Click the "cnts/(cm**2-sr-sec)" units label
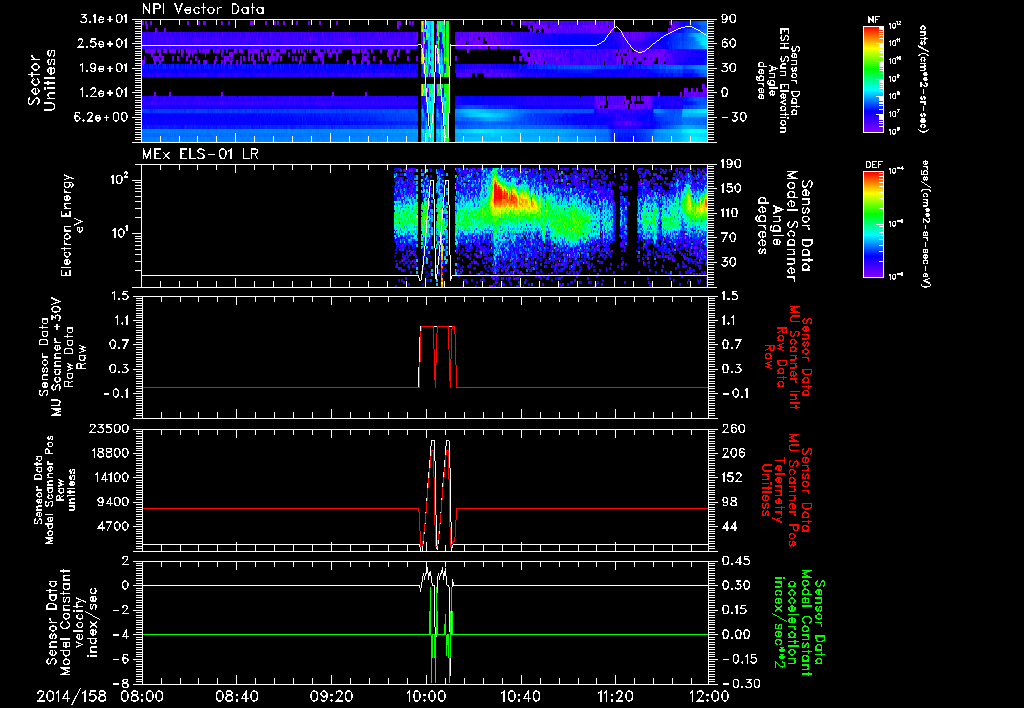This screenshot has height=708, width=1024. pos(922,78)
